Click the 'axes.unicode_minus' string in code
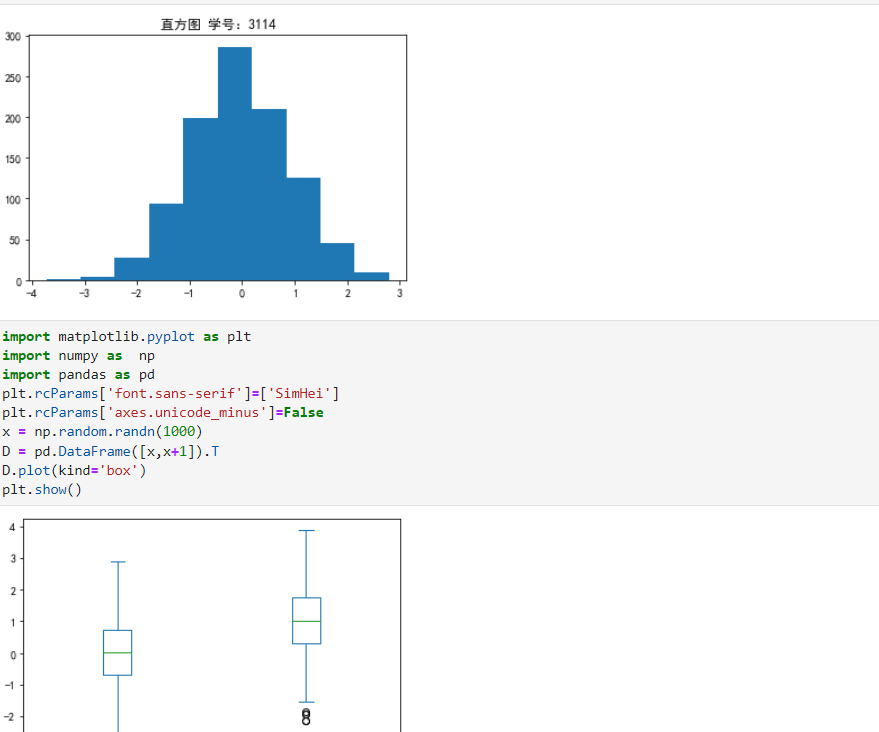The width and height of the screenshot is (879, 732). 187,413
